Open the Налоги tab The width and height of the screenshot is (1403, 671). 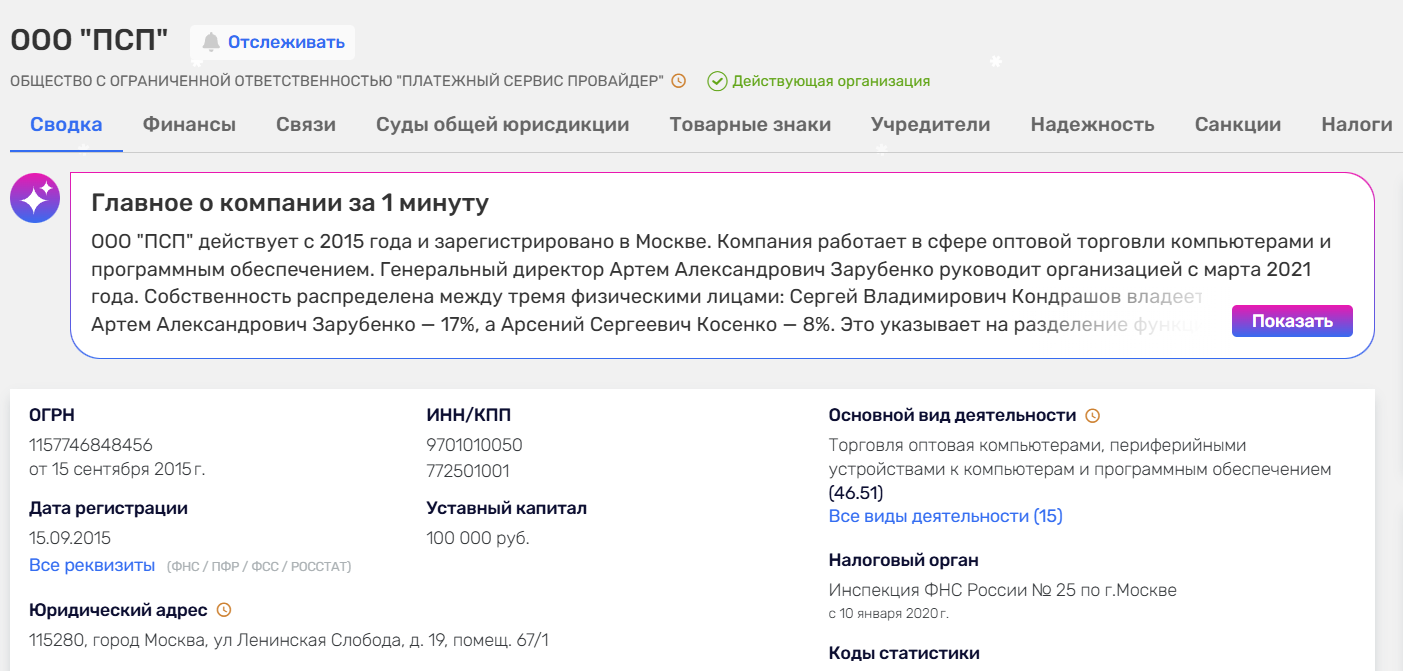1356,125
